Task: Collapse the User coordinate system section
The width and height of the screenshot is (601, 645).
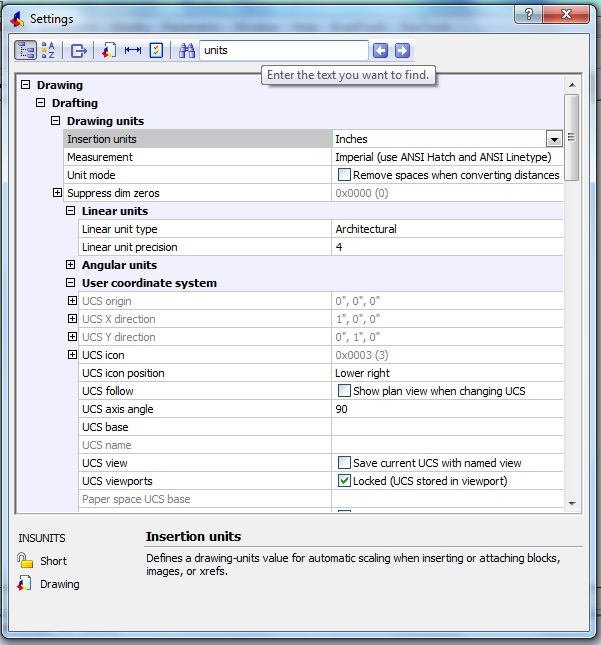Action: (x=71, y=283)
